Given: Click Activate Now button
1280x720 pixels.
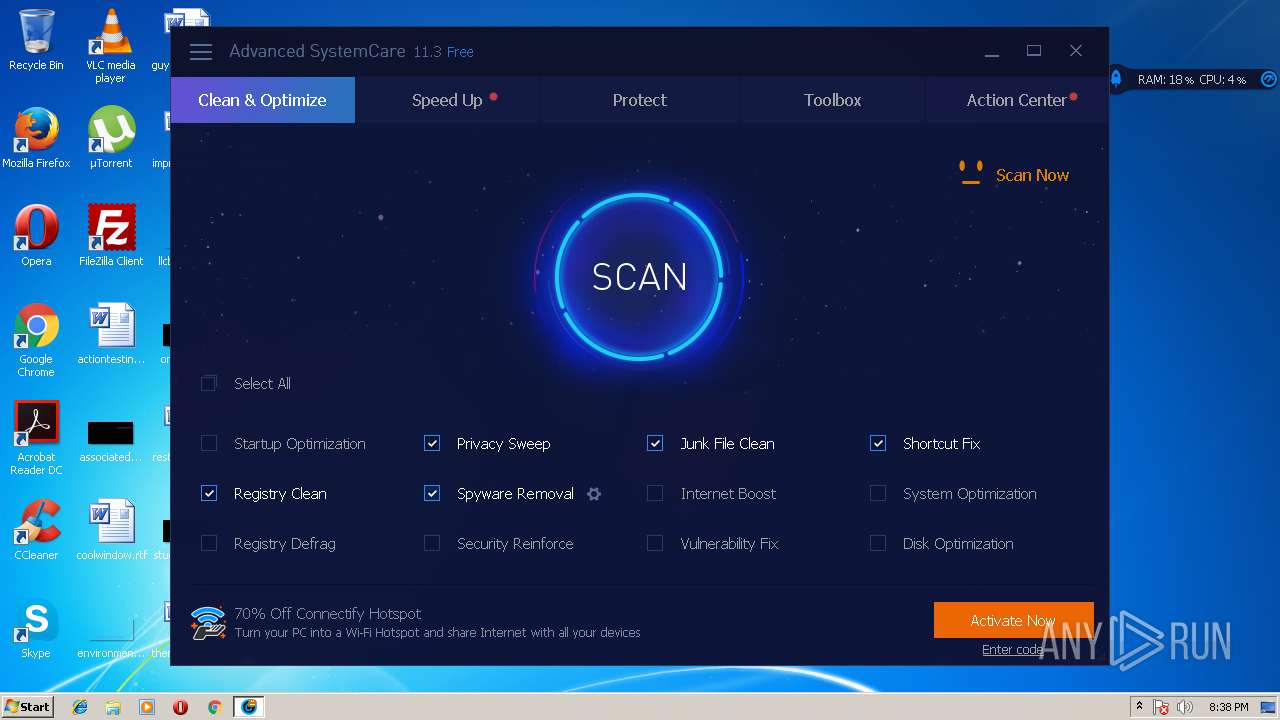Looking at the screenshot, I should coord(1013,620).
